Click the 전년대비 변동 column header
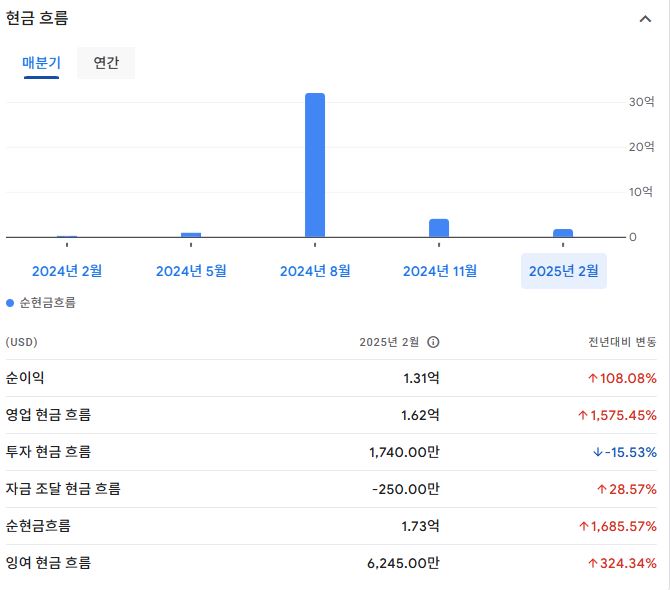 coord(622,342)
